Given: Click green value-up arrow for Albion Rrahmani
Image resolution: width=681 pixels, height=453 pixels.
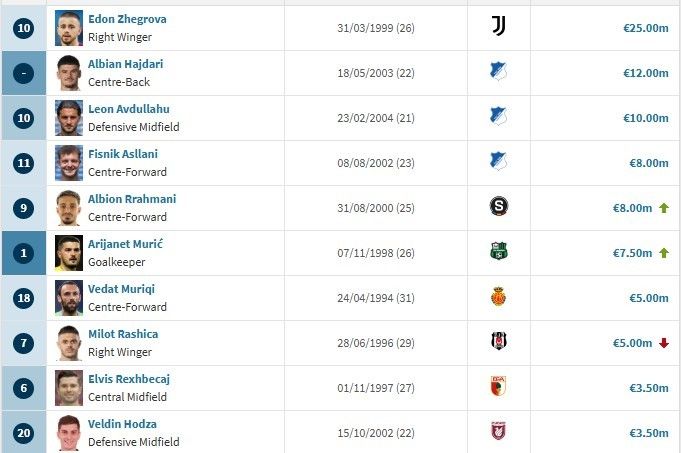Looking at the screenshot, I should pos(663,208).
